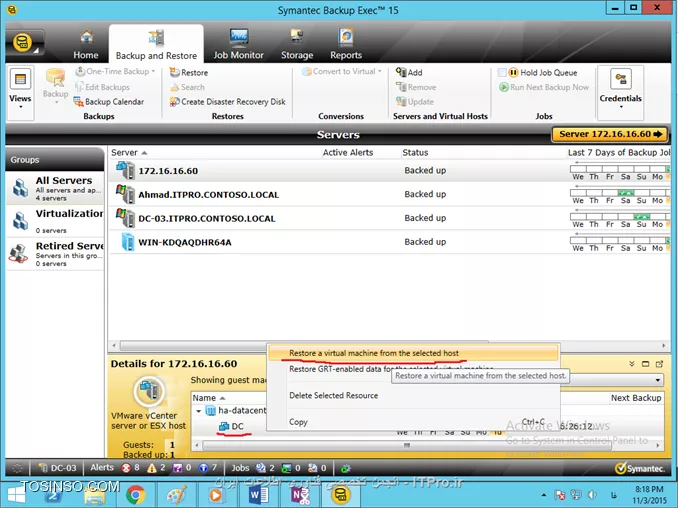Open the guest machines filter dropdown
The image size is (678, 508).
click(x=657, y=380)
